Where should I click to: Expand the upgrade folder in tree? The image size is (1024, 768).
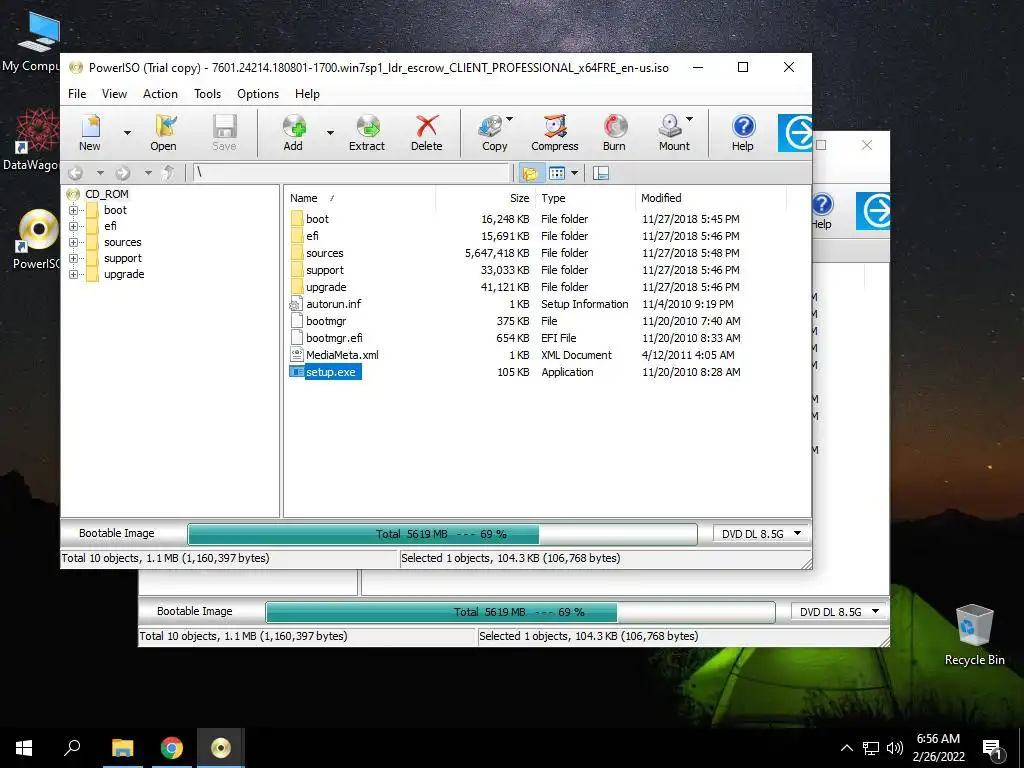click(x=73, y=274)
